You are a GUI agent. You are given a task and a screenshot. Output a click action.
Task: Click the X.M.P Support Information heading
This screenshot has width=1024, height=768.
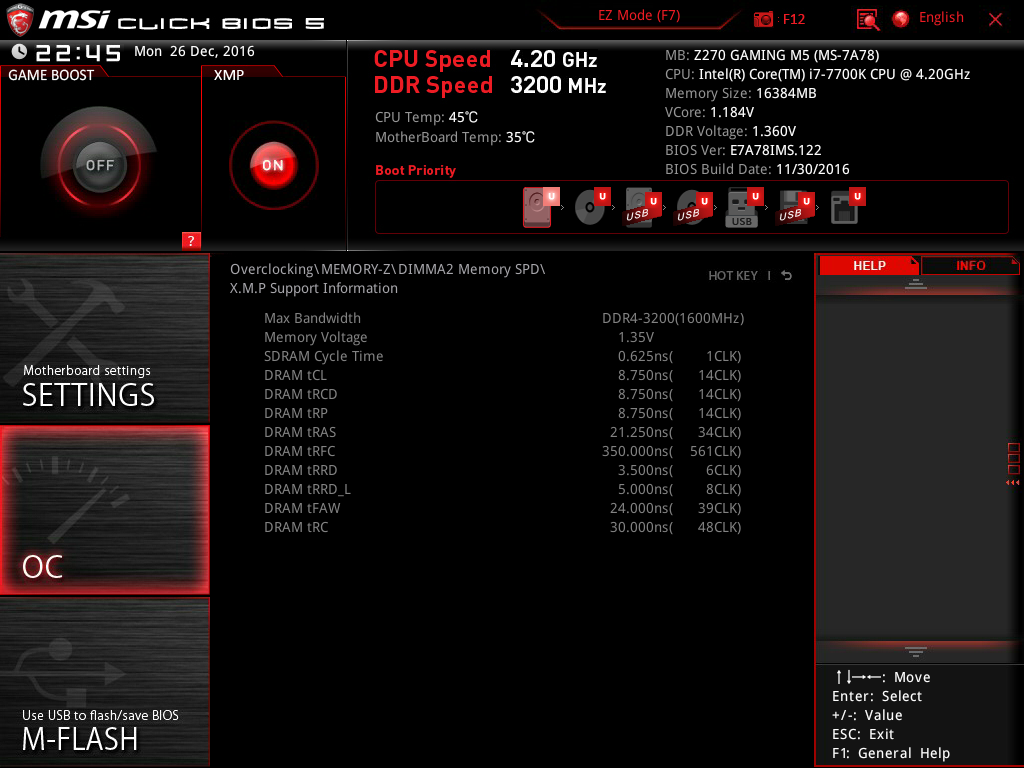tap(313, 288)
